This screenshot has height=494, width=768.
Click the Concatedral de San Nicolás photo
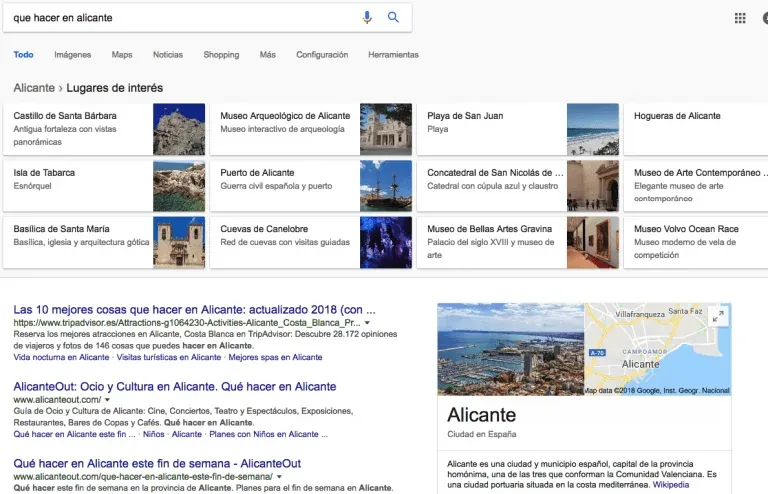click(593, 186)
